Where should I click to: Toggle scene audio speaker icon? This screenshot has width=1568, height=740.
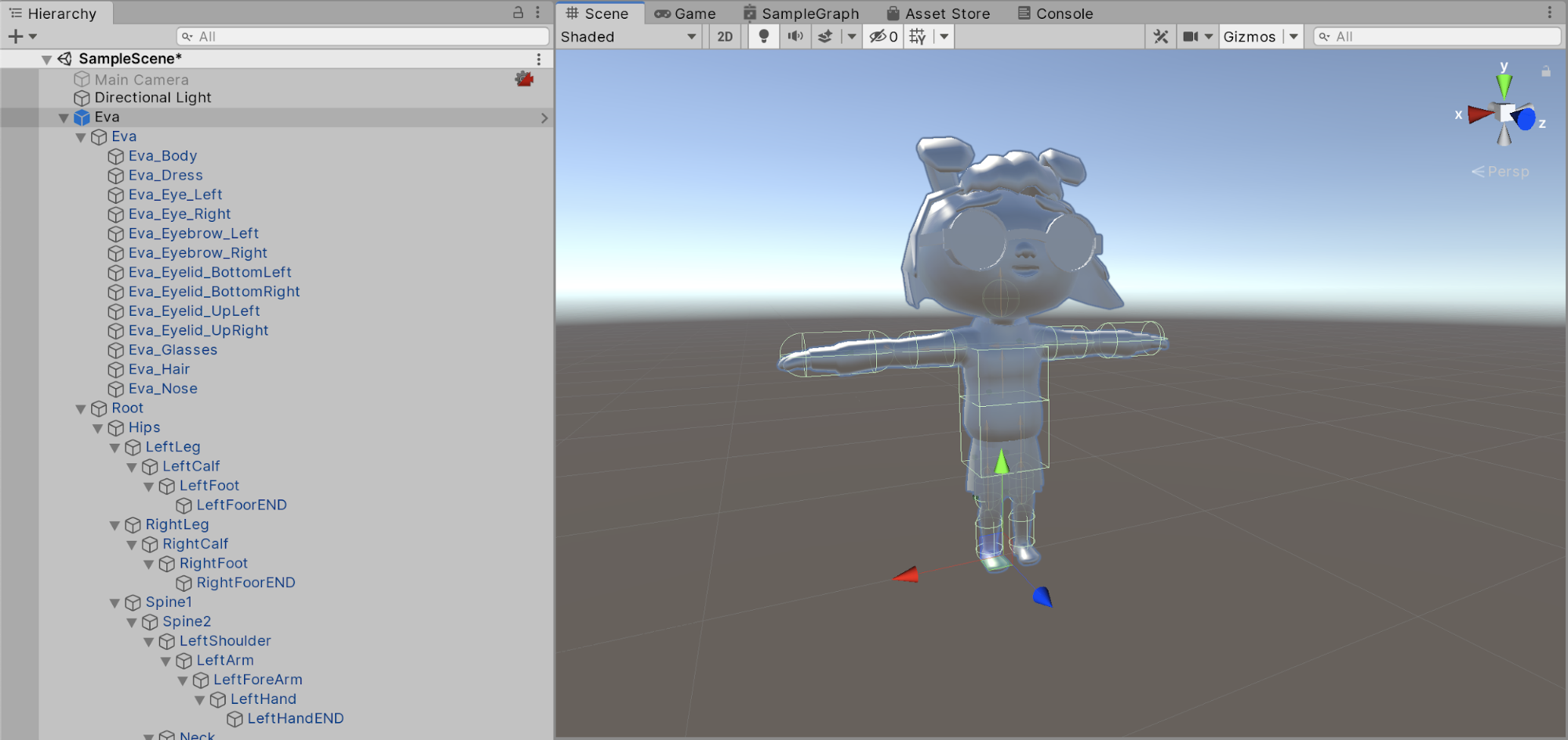(x=795, y=36)
